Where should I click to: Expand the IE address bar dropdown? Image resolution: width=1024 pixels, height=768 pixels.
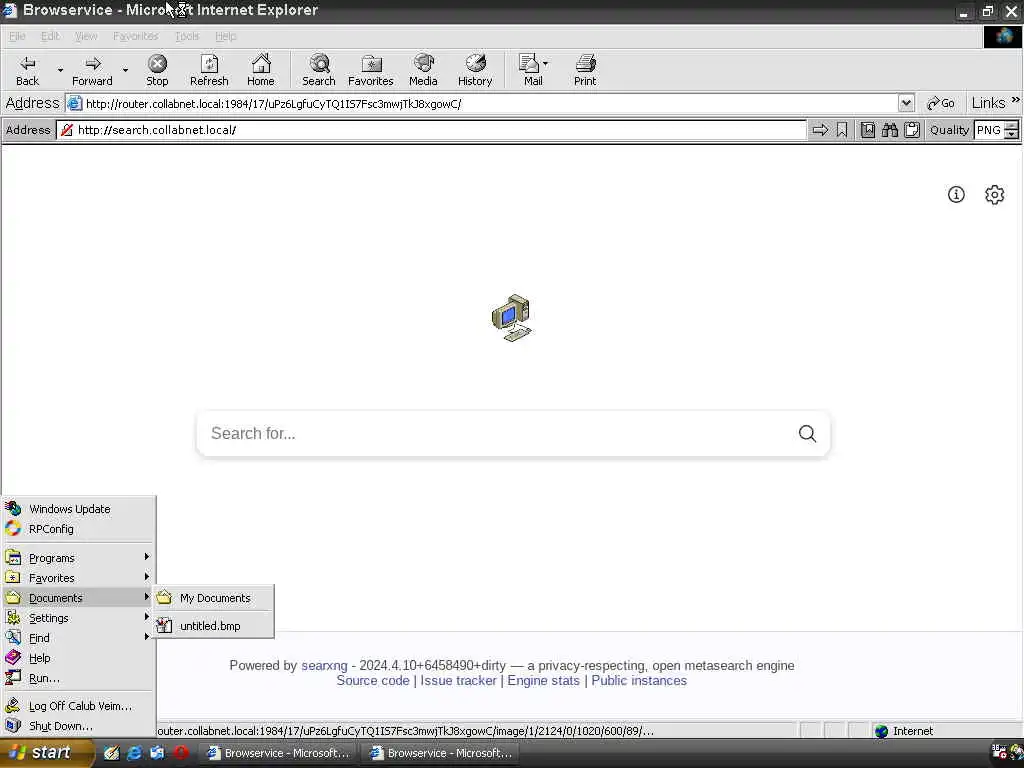906,103
